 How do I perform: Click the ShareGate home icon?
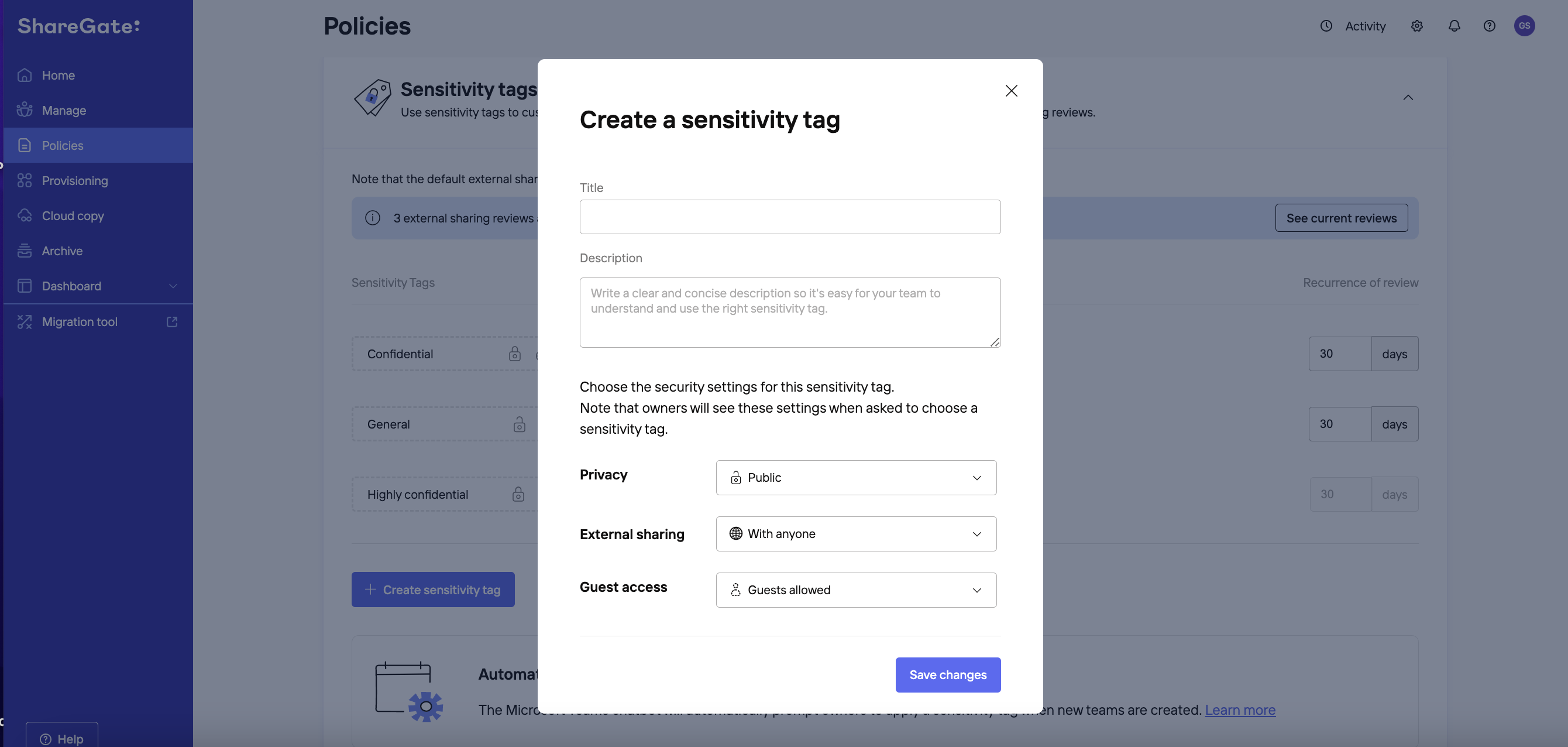[25, 75]
